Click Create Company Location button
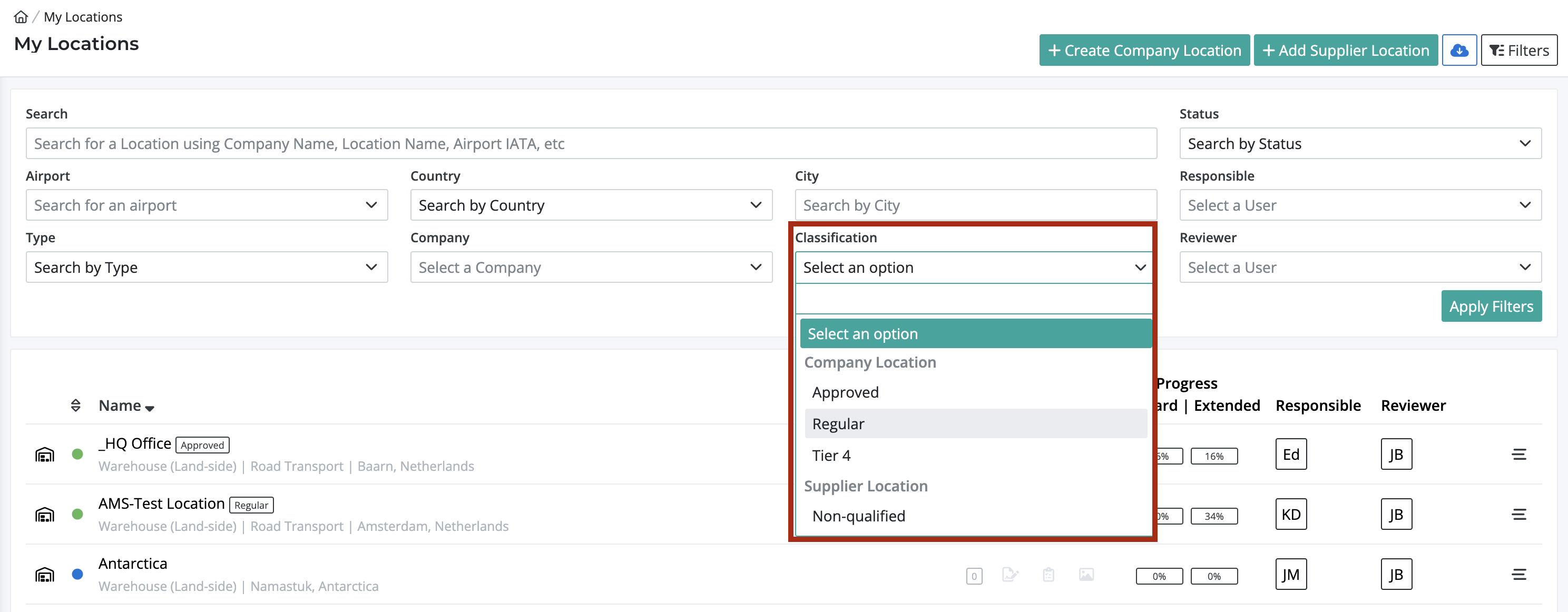The width and height of the screenshot is (1568, 612). click(1144, 51)
